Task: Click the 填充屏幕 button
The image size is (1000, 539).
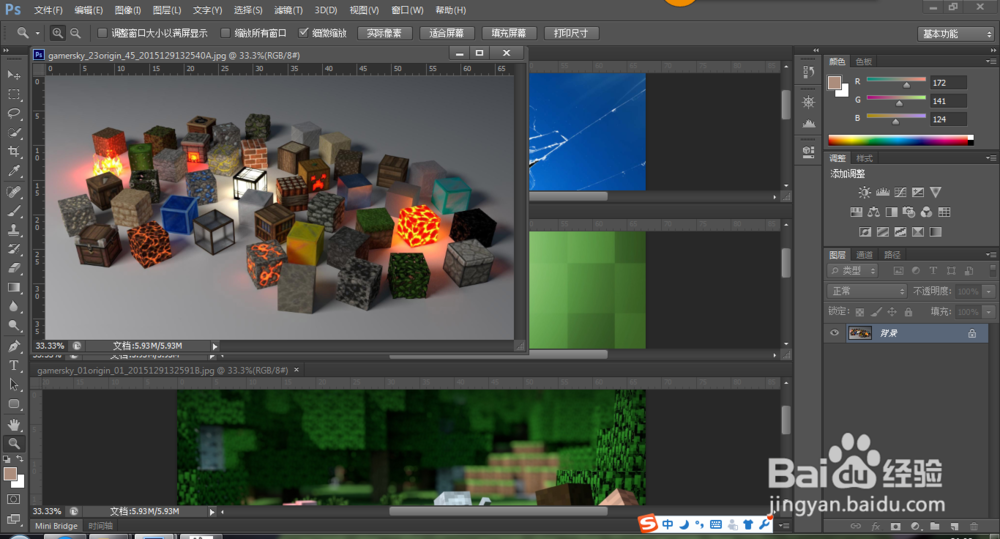Action: (x=508, y=33)
